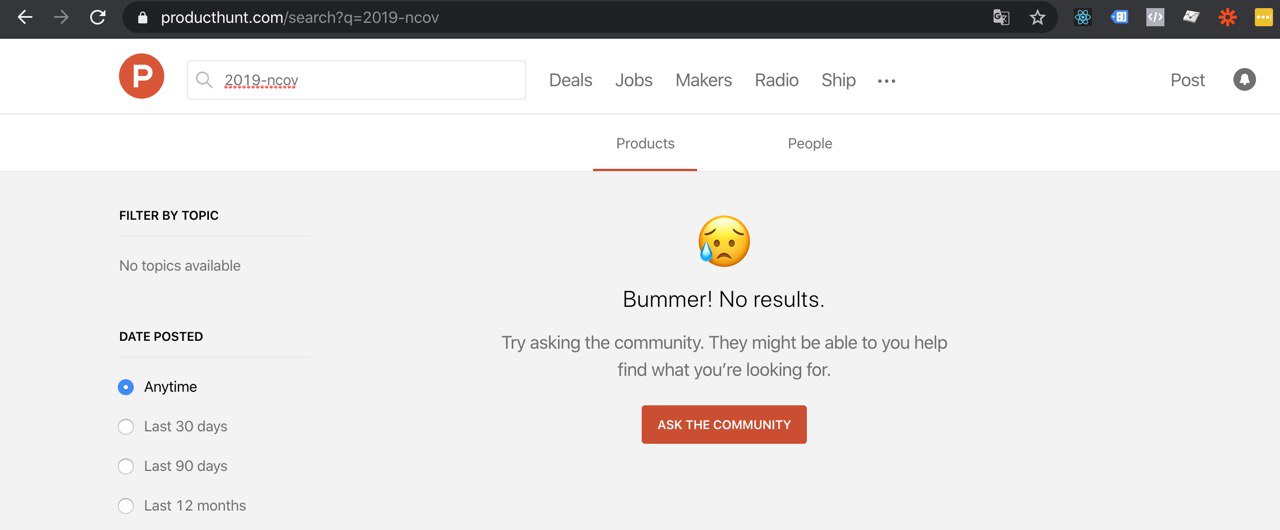
Task: Open the Google Translate icon in the address bar
Action: pyautogui.click(x=1001, y=17)
